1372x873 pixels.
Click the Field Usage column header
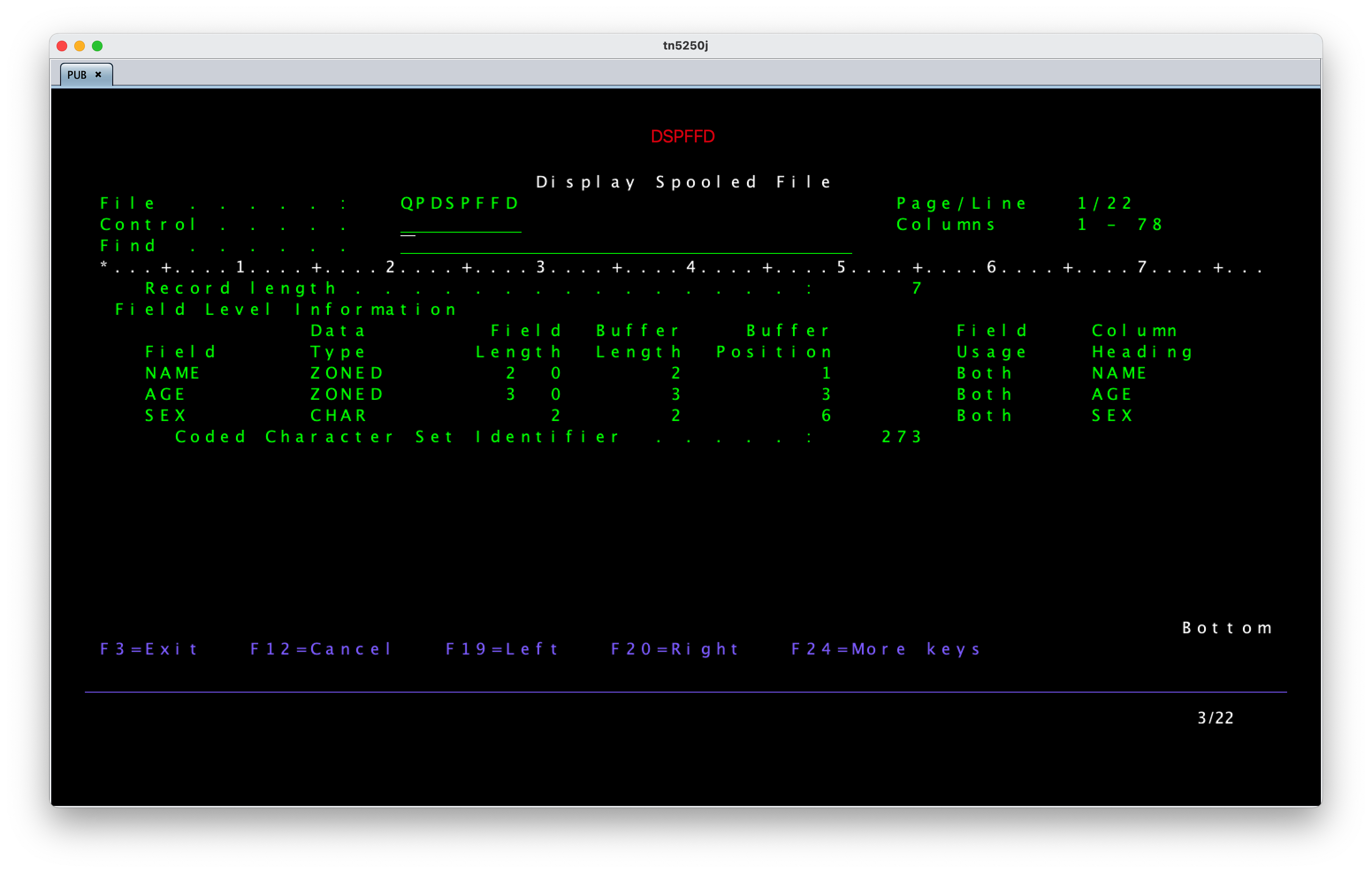992,341
